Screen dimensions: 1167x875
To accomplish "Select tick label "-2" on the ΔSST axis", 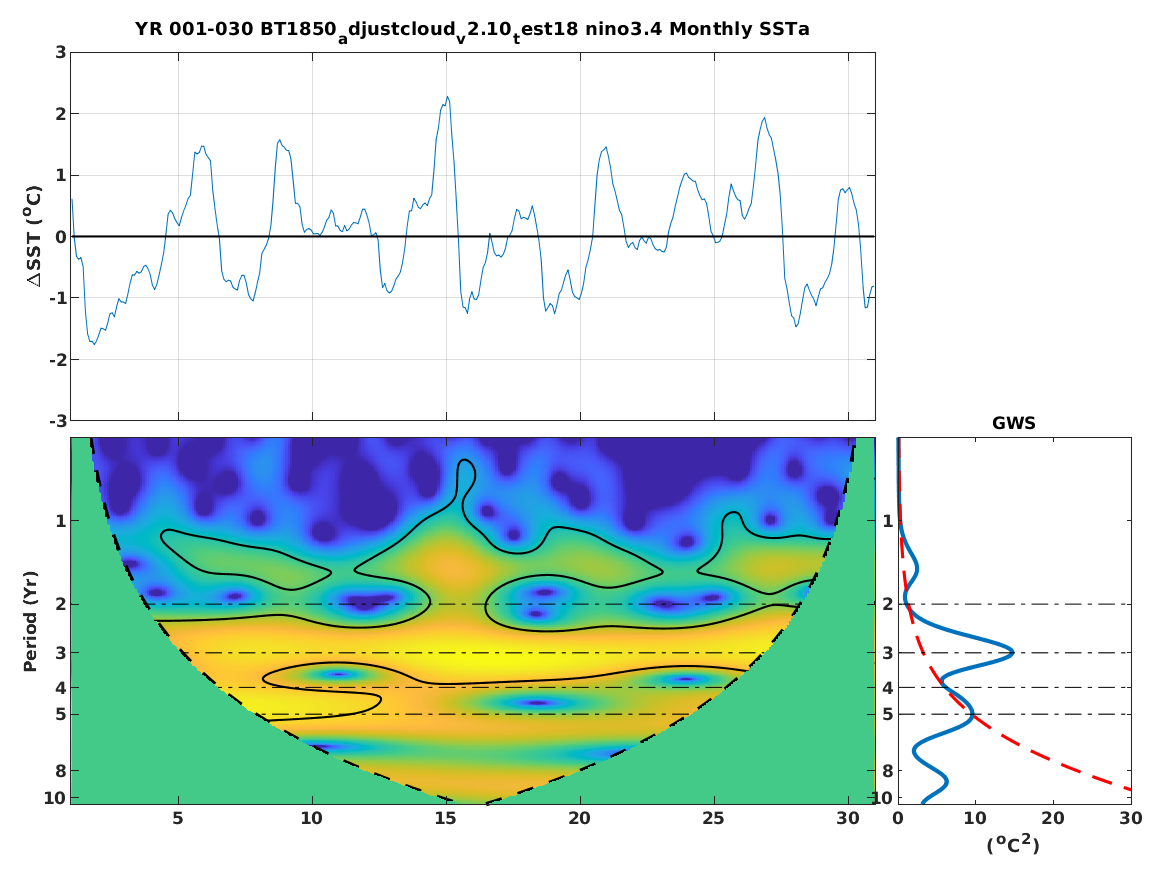I will [57, 360].
